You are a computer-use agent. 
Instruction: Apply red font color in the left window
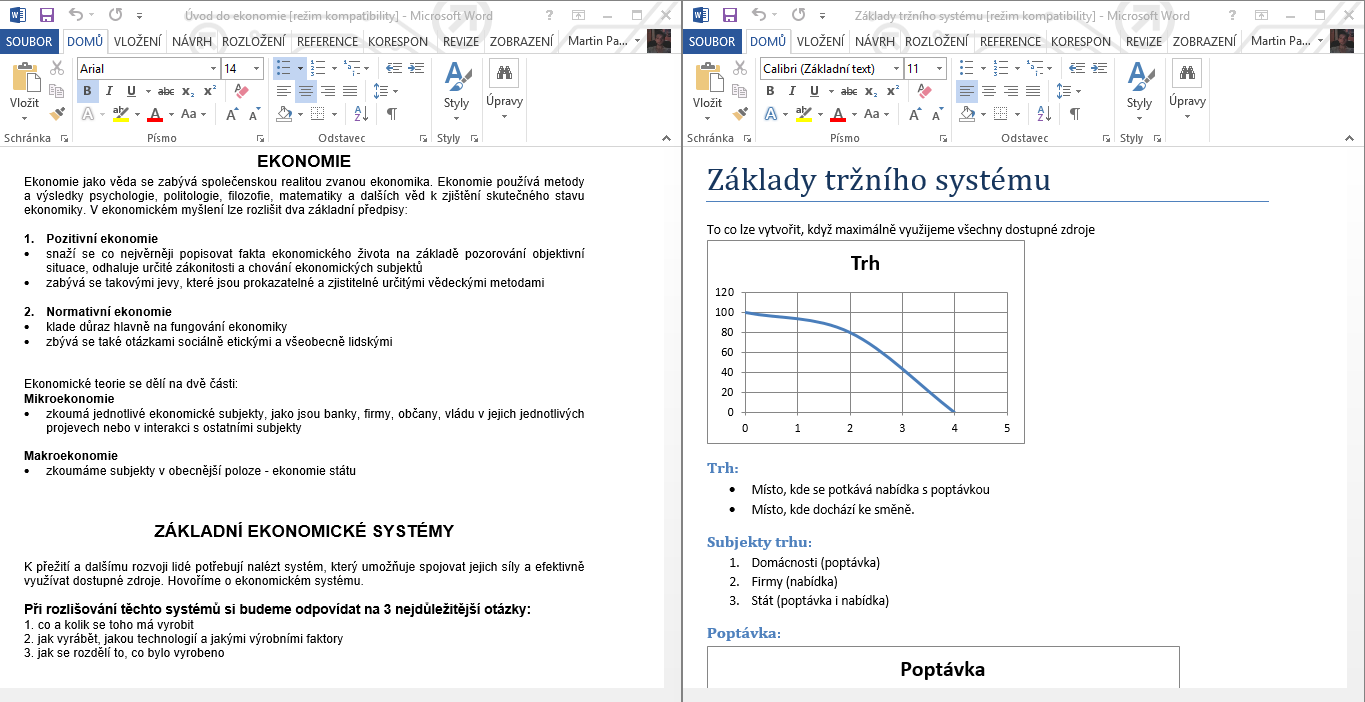(154, 114)
